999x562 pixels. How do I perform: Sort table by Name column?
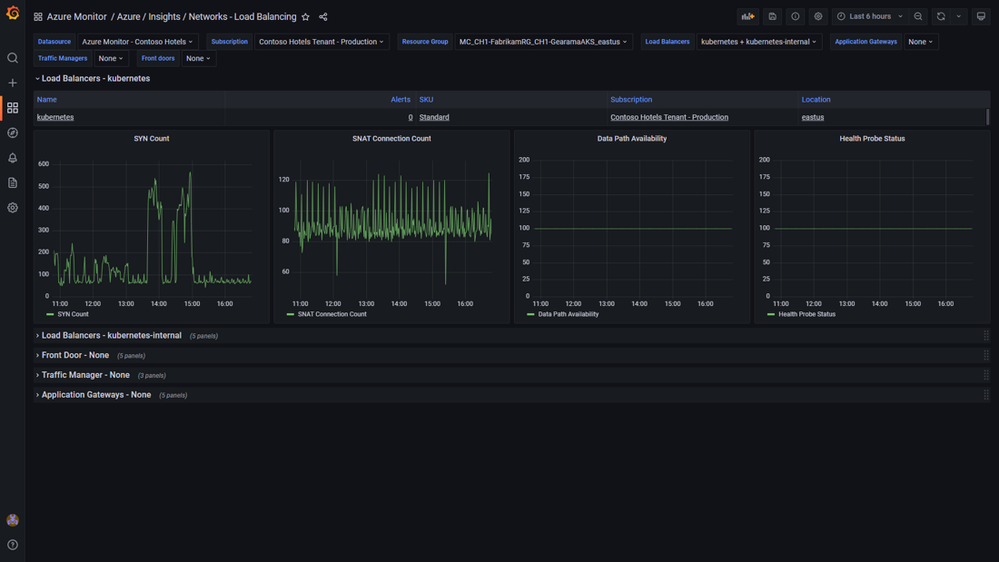[x=47, y=99]
